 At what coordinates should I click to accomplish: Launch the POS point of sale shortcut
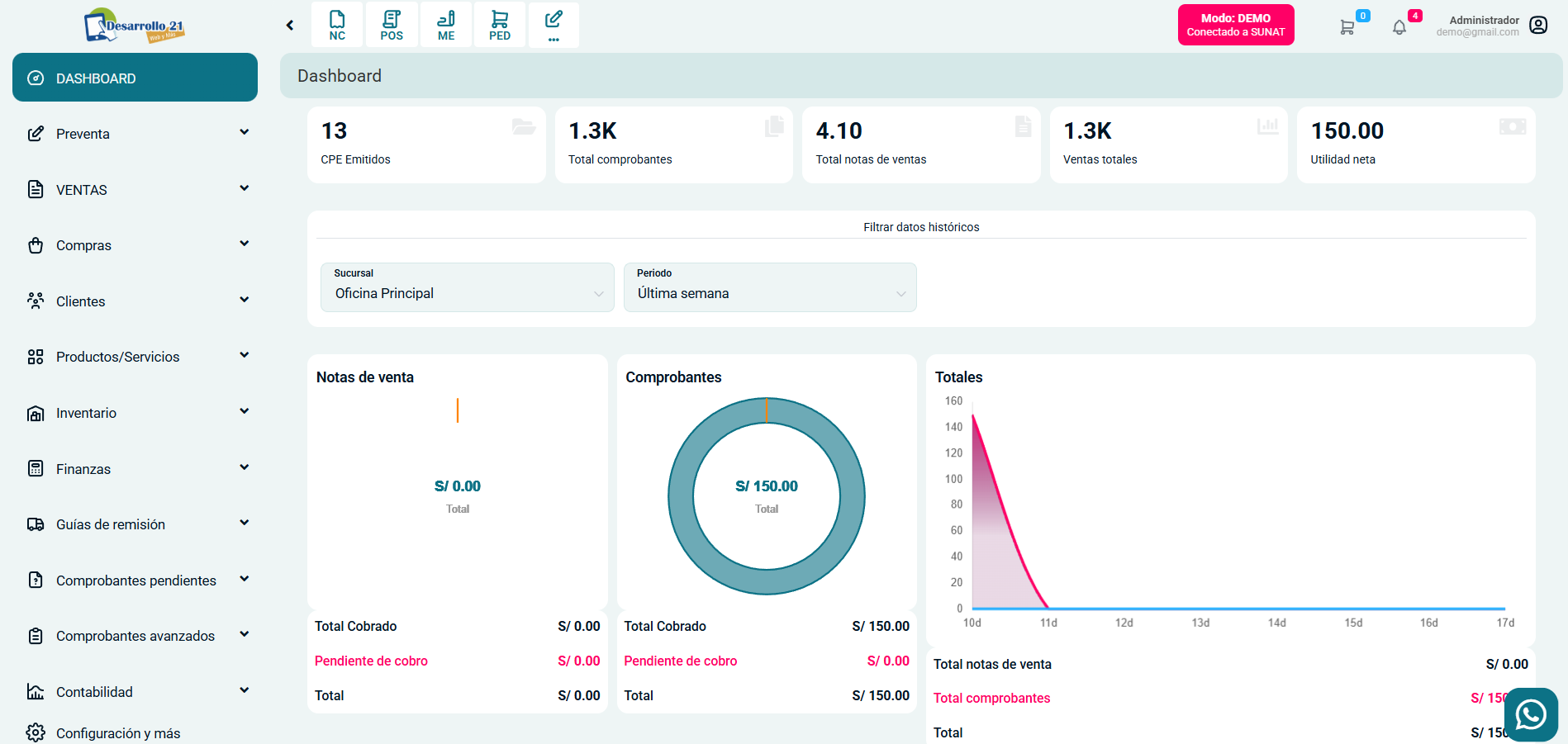point(392,25)
